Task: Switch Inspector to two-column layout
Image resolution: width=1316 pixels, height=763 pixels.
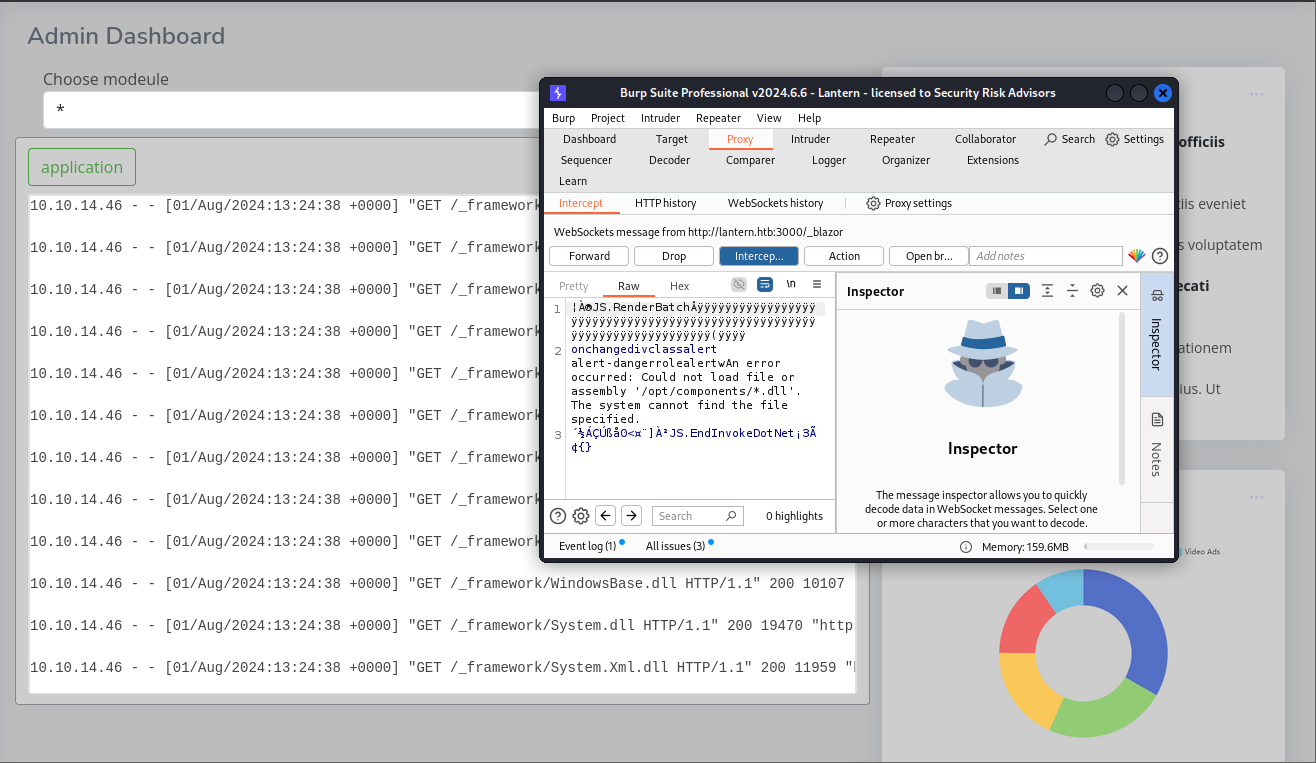Action: [1019, 291]
